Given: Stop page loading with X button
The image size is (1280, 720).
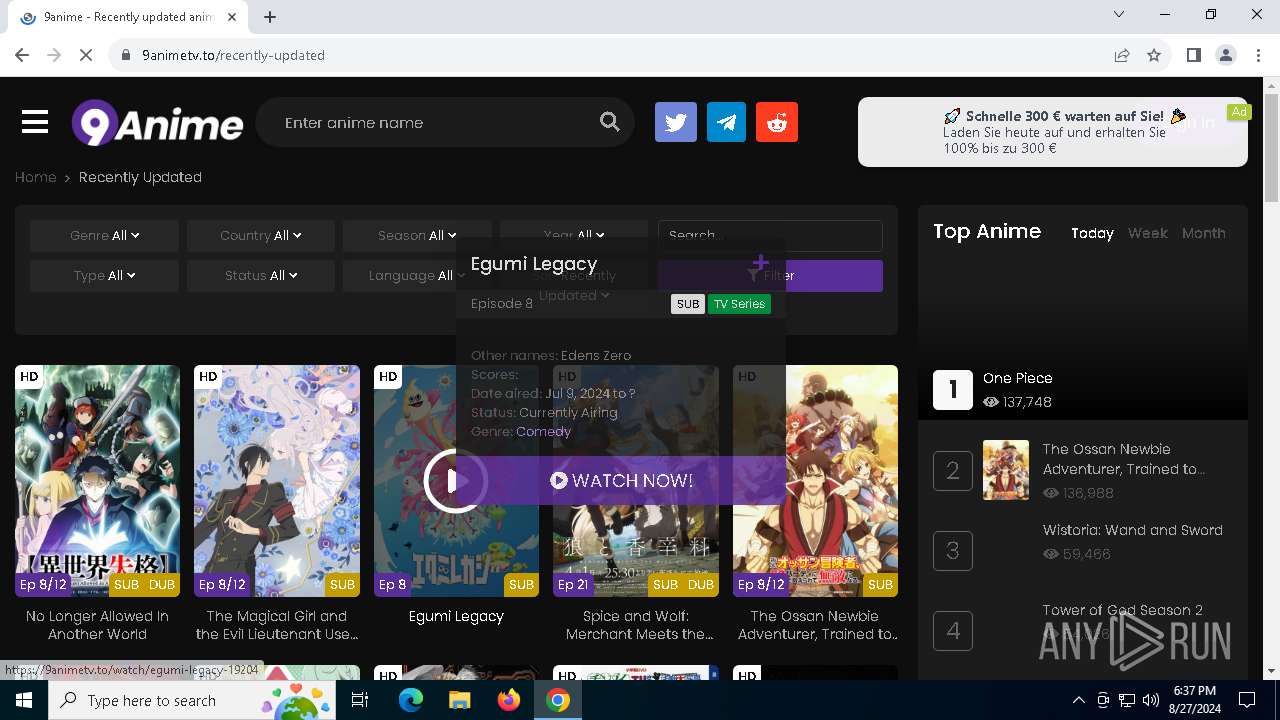Looking at the screenshot, I should click(86, 55).
